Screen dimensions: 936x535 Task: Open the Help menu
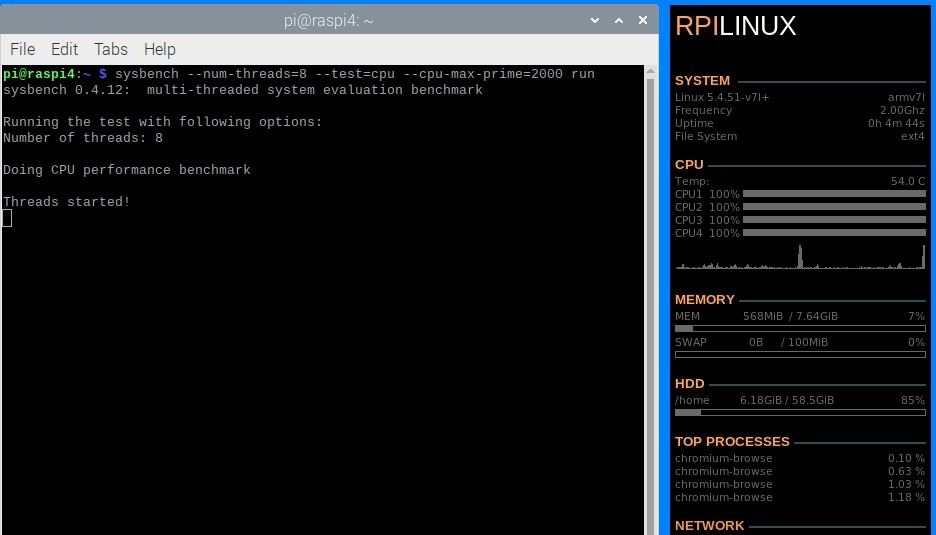(159, 49)
